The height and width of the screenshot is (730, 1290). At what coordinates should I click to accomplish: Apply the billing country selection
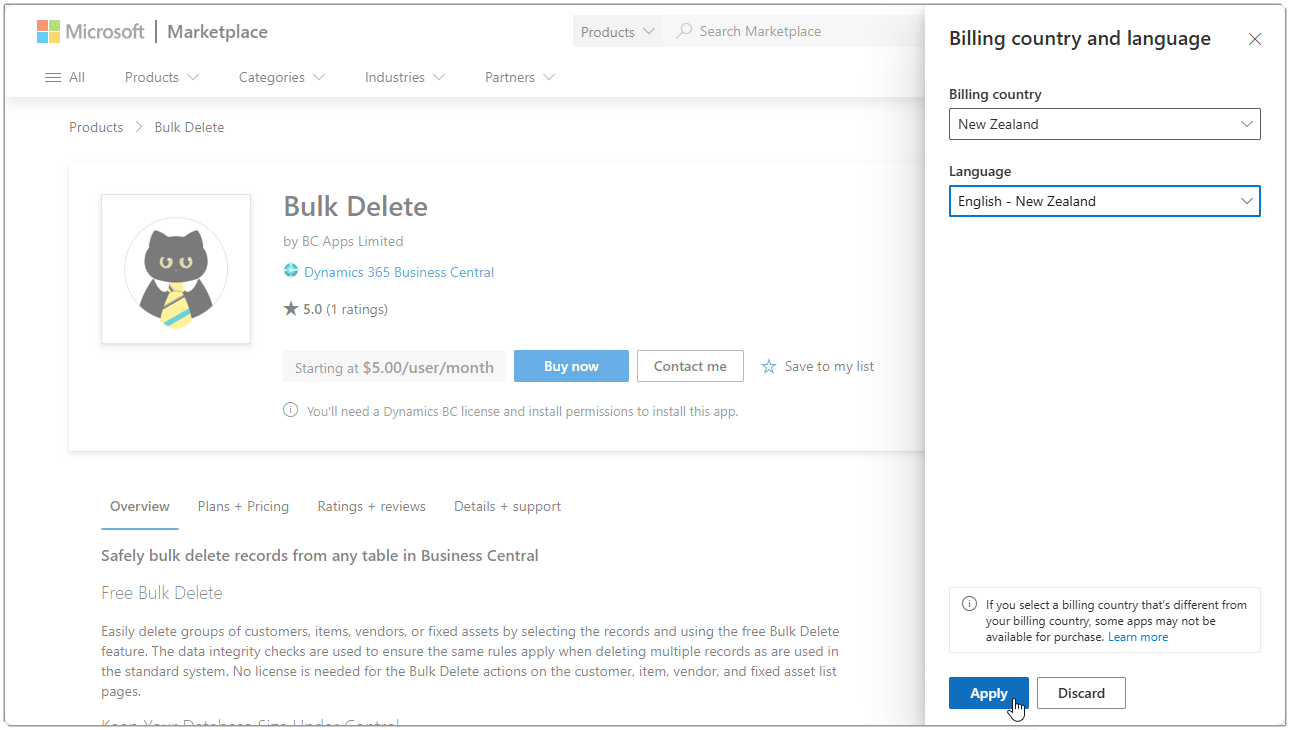point(988,693)
